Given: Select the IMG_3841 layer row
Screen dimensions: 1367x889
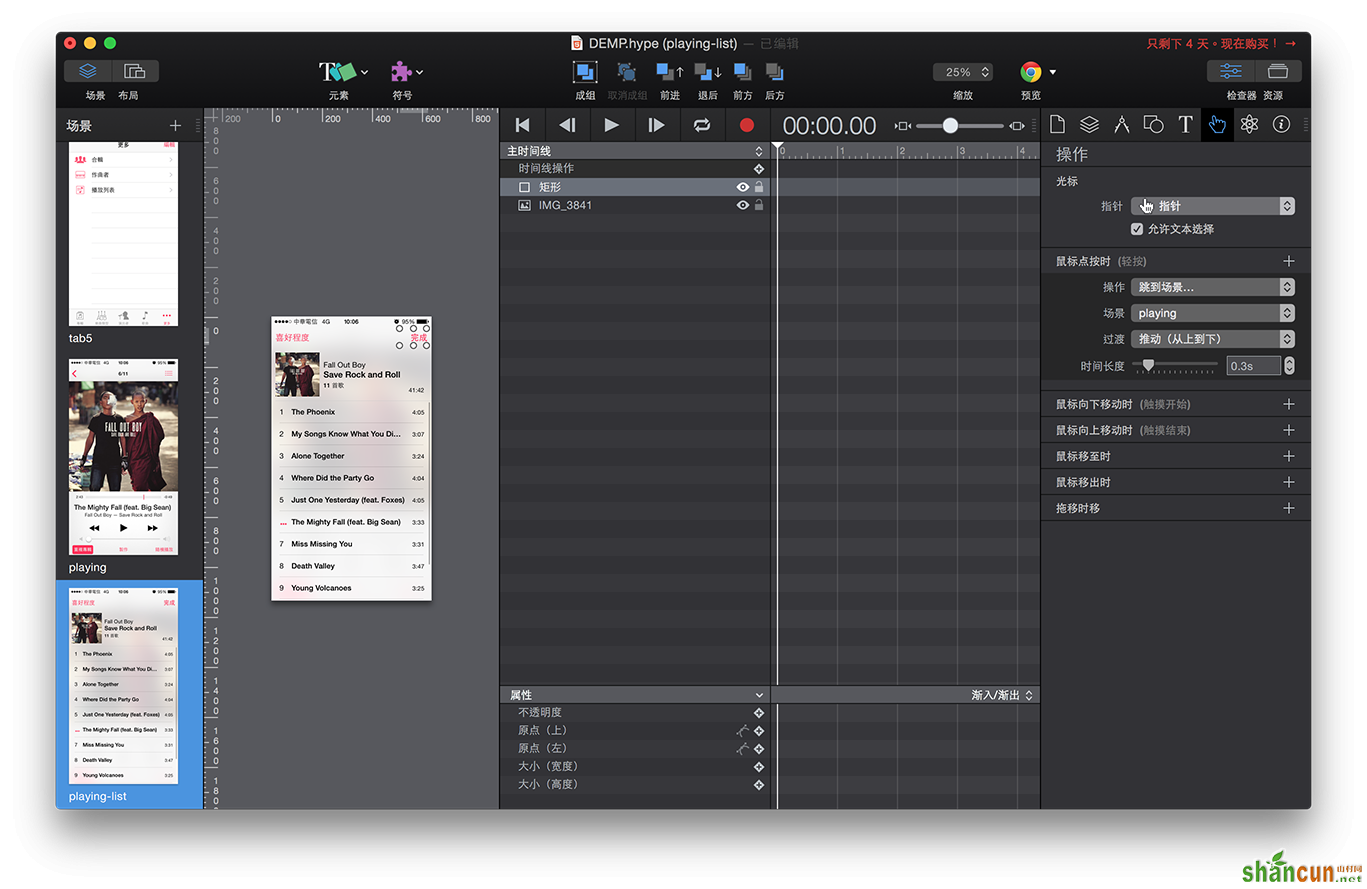Looking at the screenshot, I should tap(635, 205).
